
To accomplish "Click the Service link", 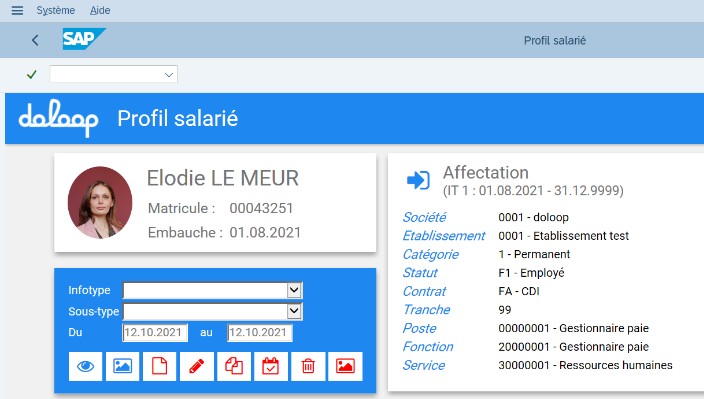I will [x=423, y=365].
